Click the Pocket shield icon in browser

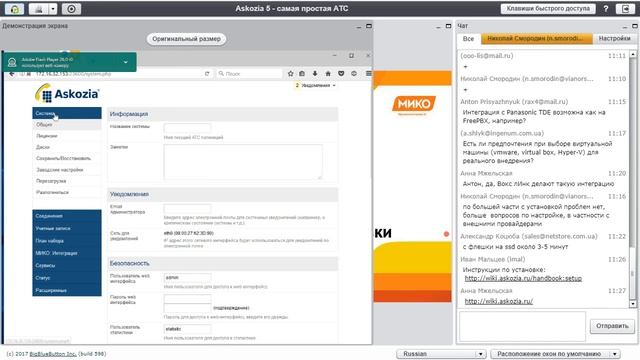pos(341,73)
